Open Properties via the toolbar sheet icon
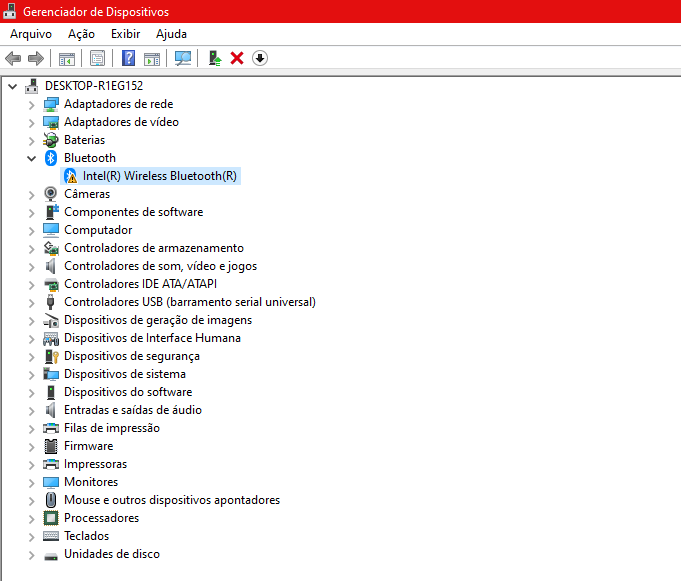 pos(97,58)
